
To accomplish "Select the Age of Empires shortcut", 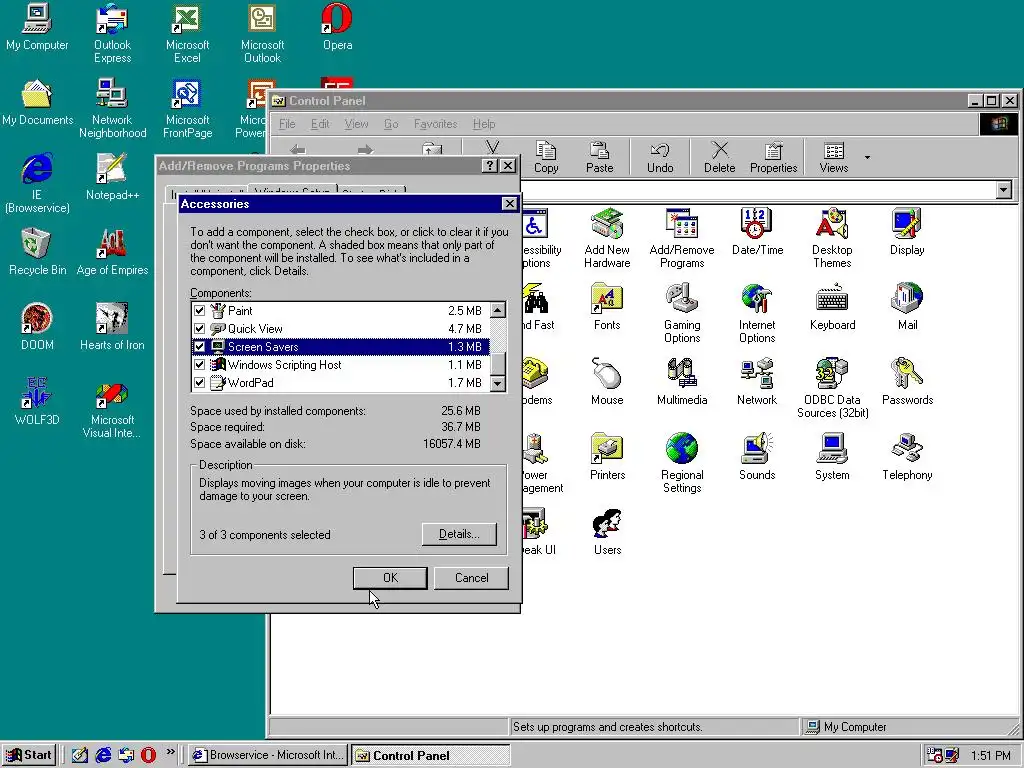I will [x=112, y=251].
